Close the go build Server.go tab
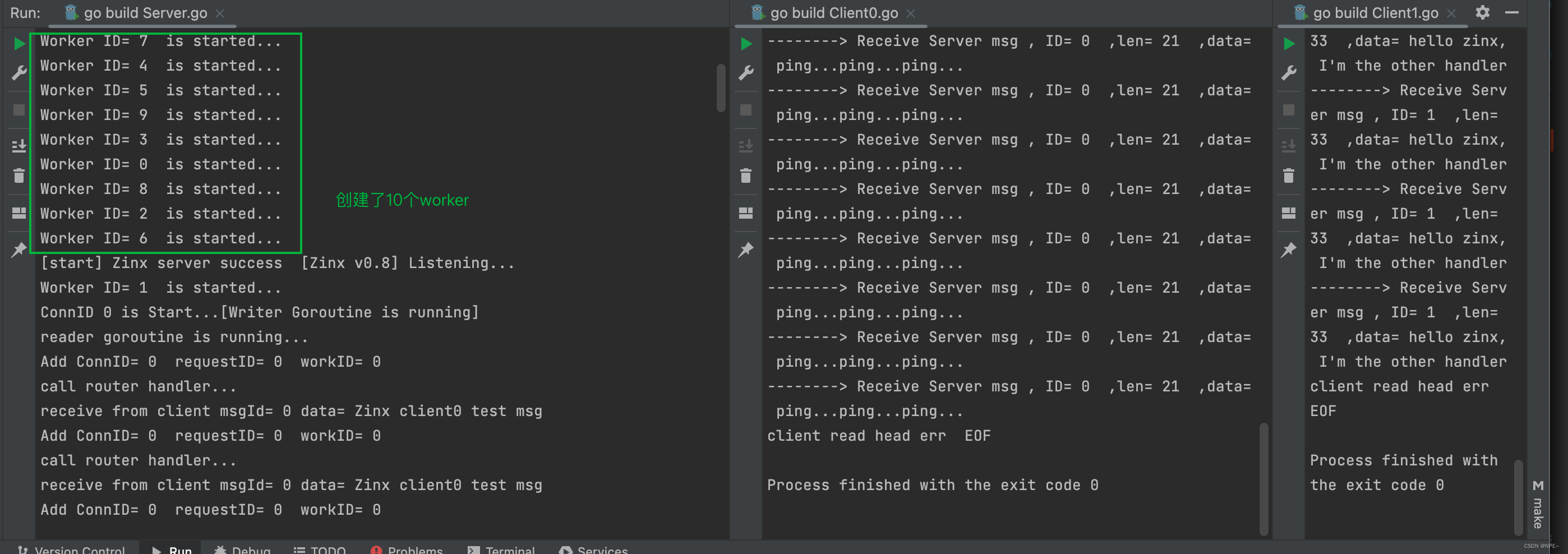Image resolution: width=1568 pixels, height=554 pixels. tap(220, 13)
